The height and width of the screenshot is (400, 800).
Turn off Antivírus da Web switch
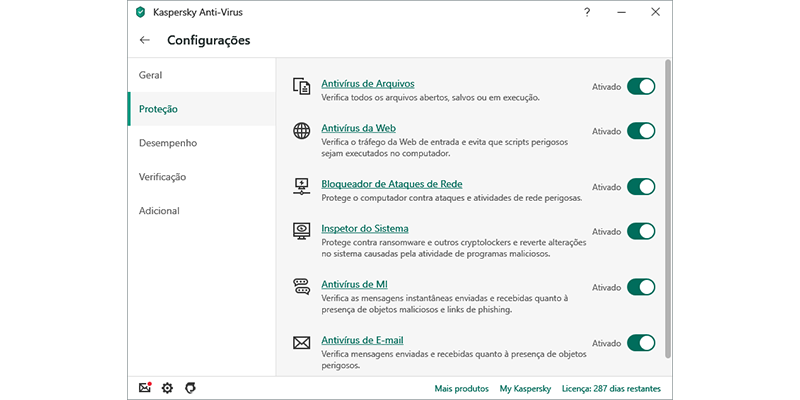pos(640,131)
